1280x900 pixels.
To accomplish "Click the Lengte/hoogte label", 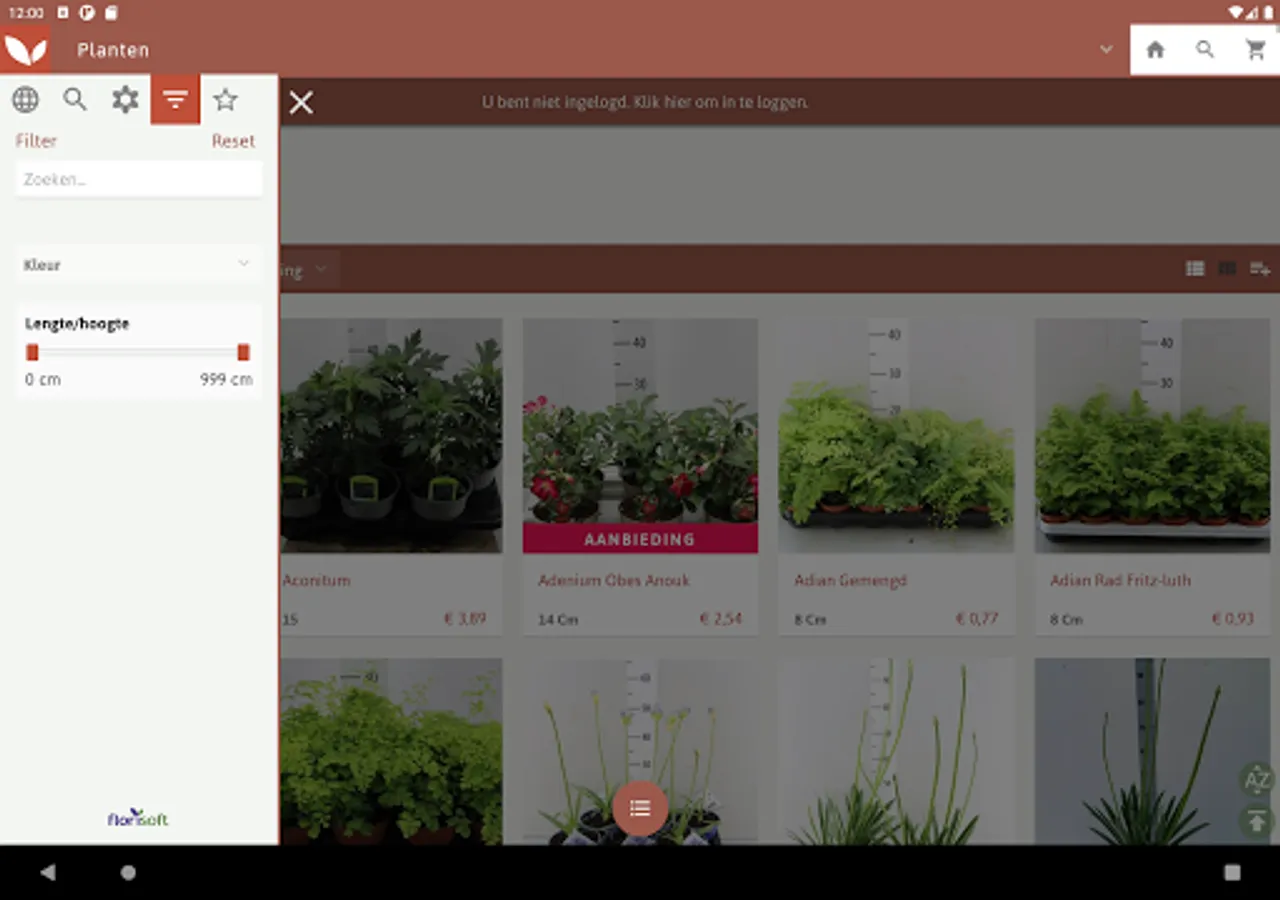I will [77, 324].
